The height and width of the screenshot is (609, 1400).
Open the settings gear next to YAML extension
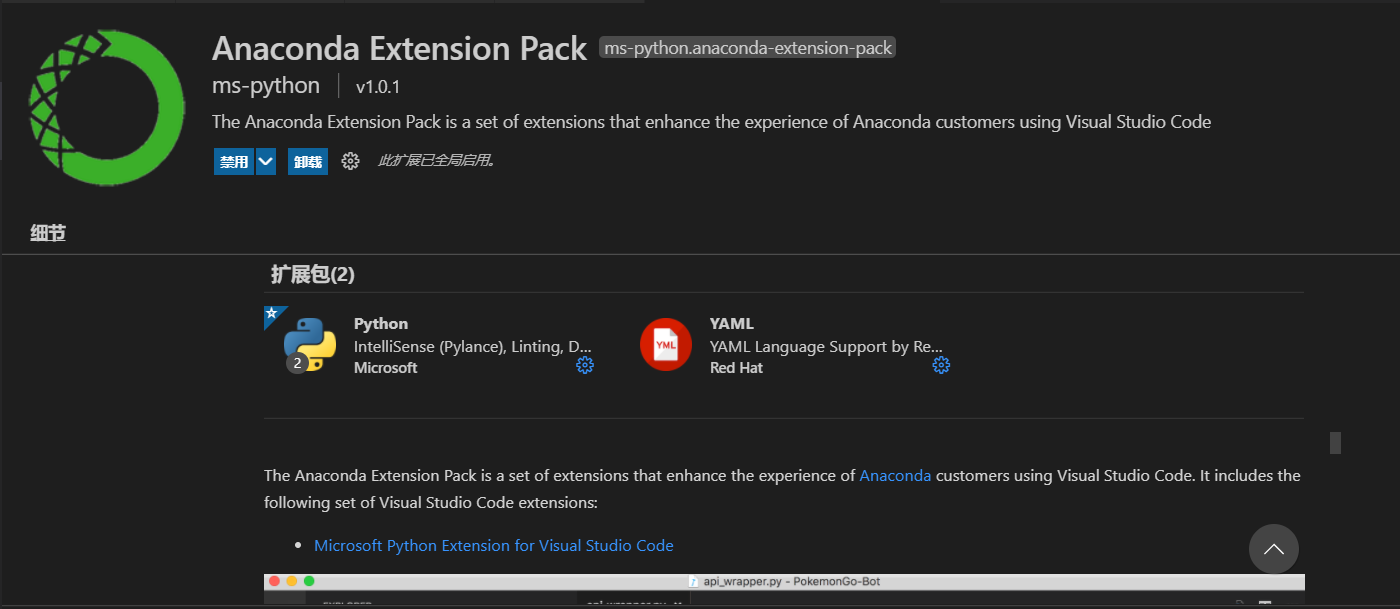tap(940, 365)
